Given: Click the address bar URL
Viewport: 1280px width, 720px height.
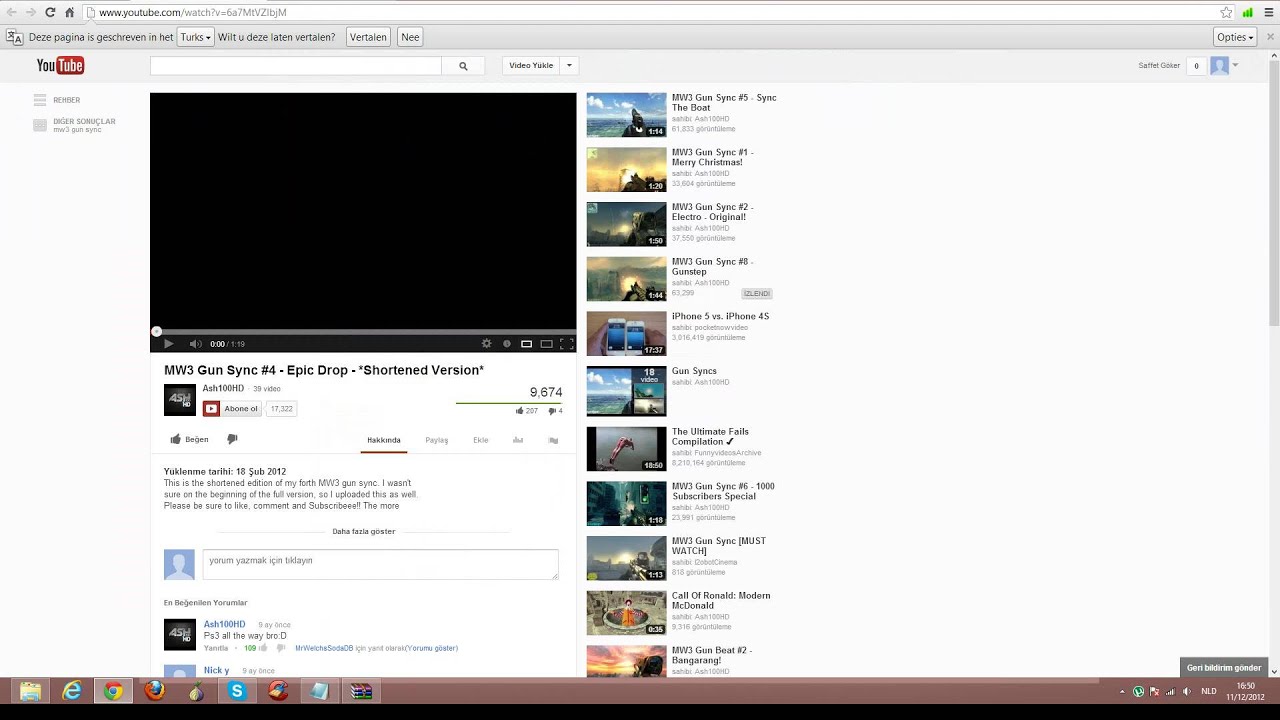Looking at the screenshot, I should 193,12.
